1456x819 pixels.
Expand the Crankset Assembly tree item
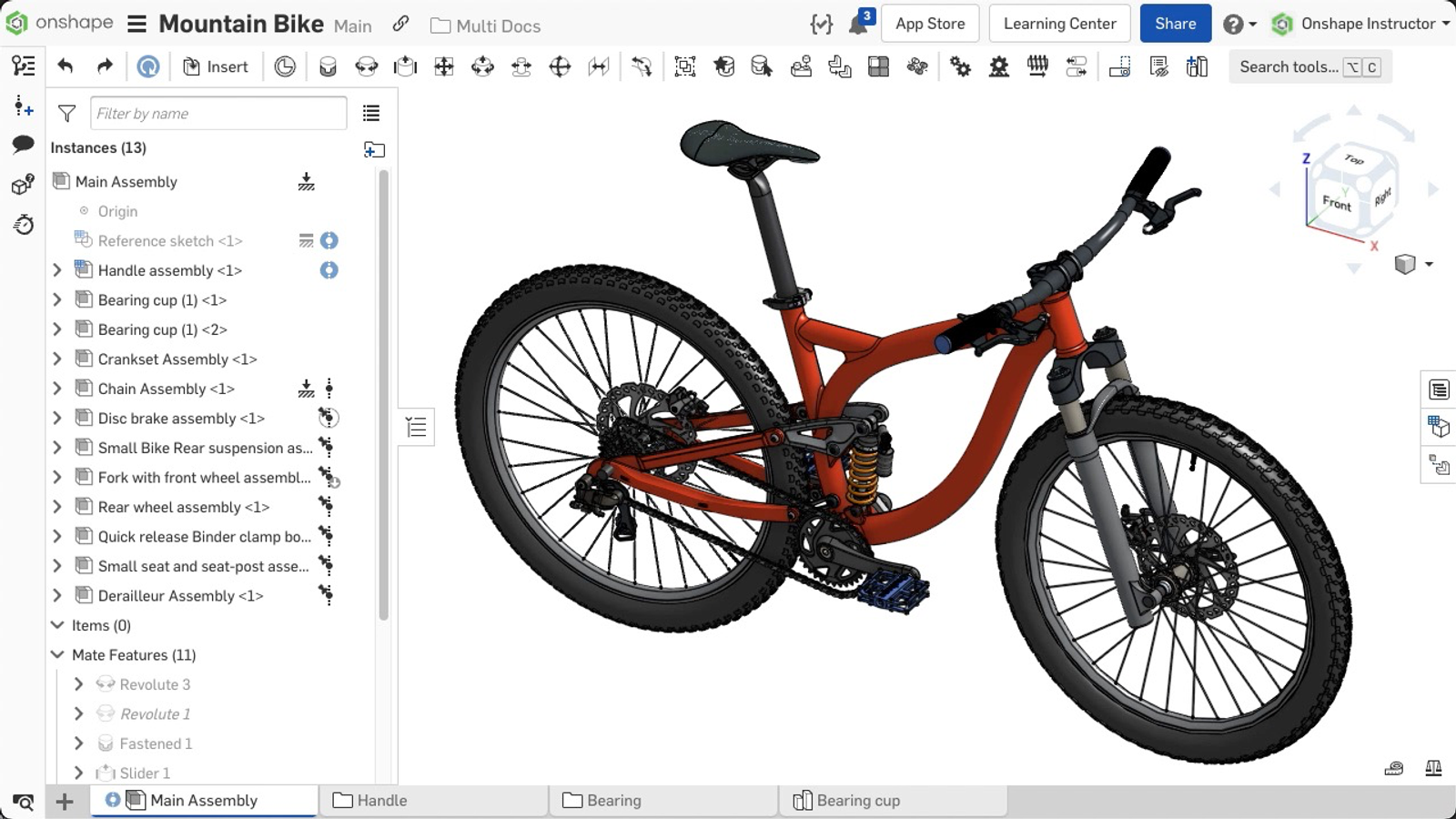57,359
